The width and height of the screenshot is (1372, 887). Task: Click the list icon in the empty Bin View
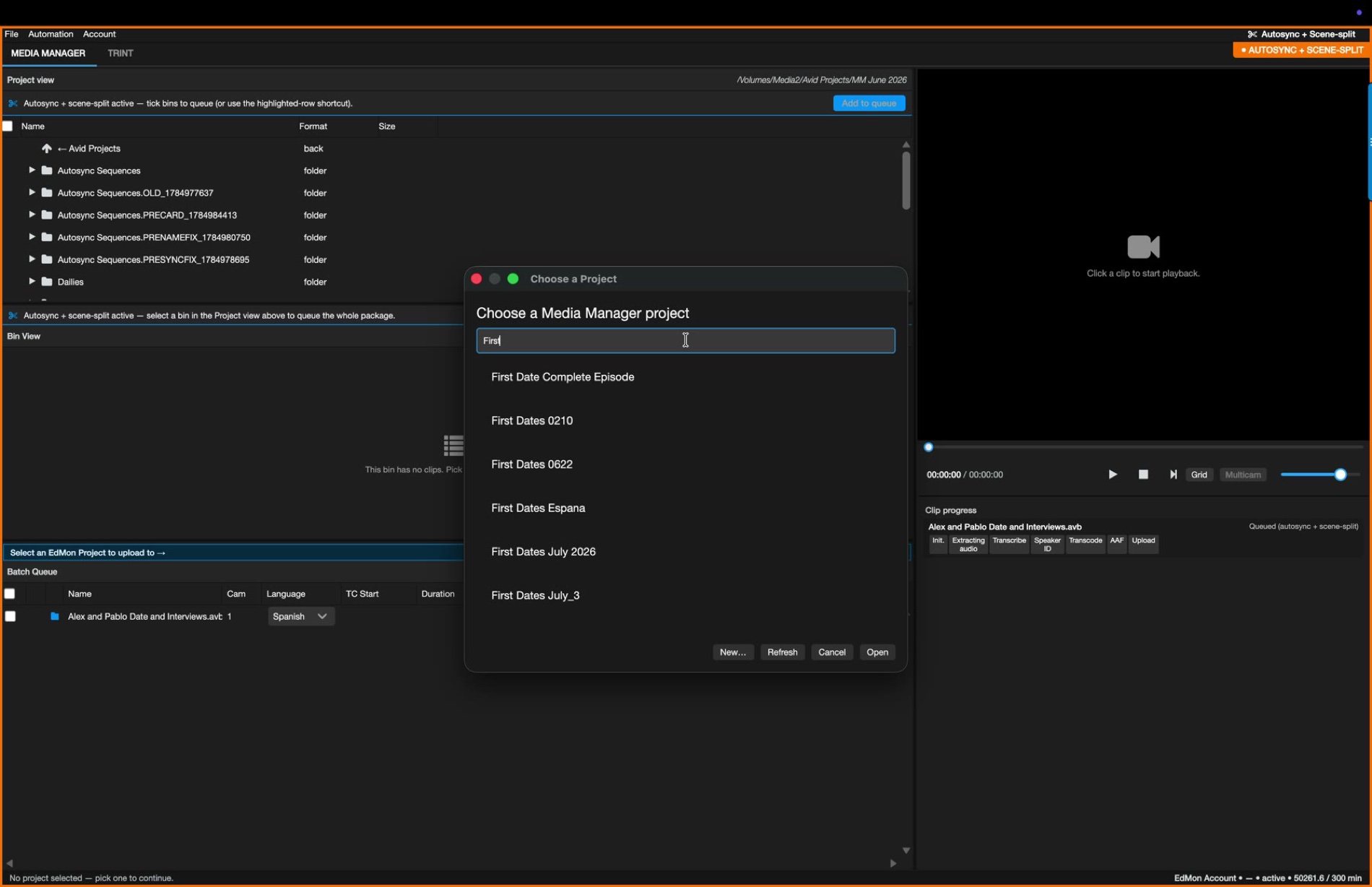[453, 446]
